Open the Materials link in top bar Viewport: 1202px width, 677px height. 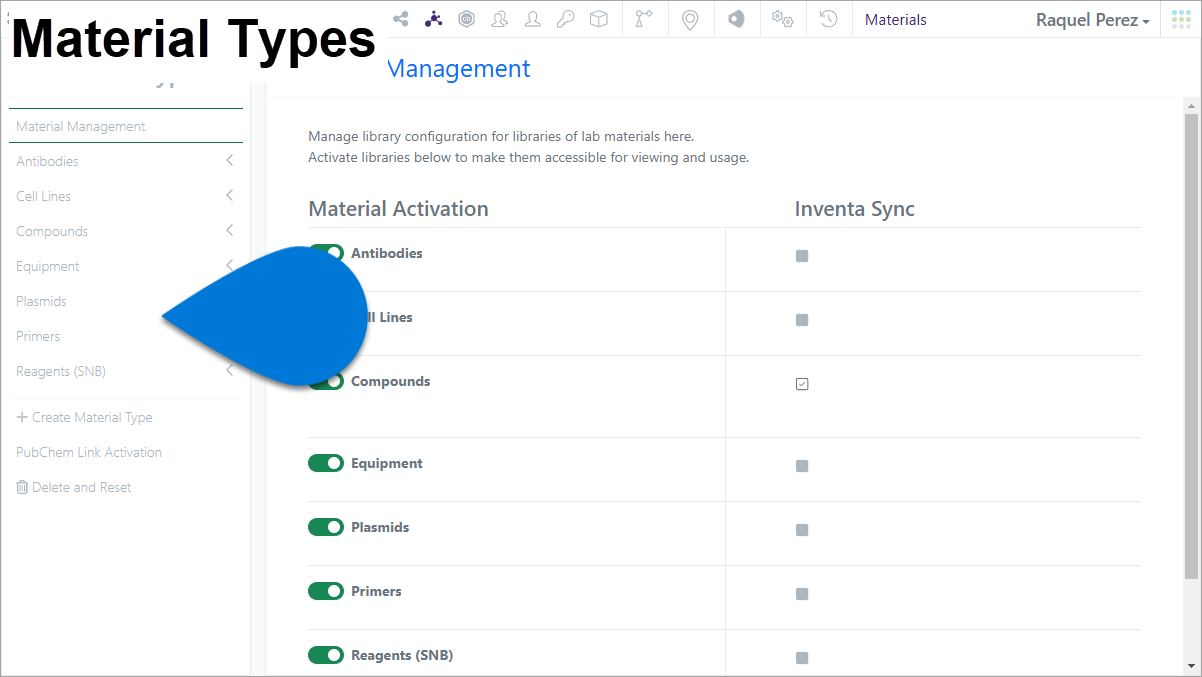pos(896,20)
